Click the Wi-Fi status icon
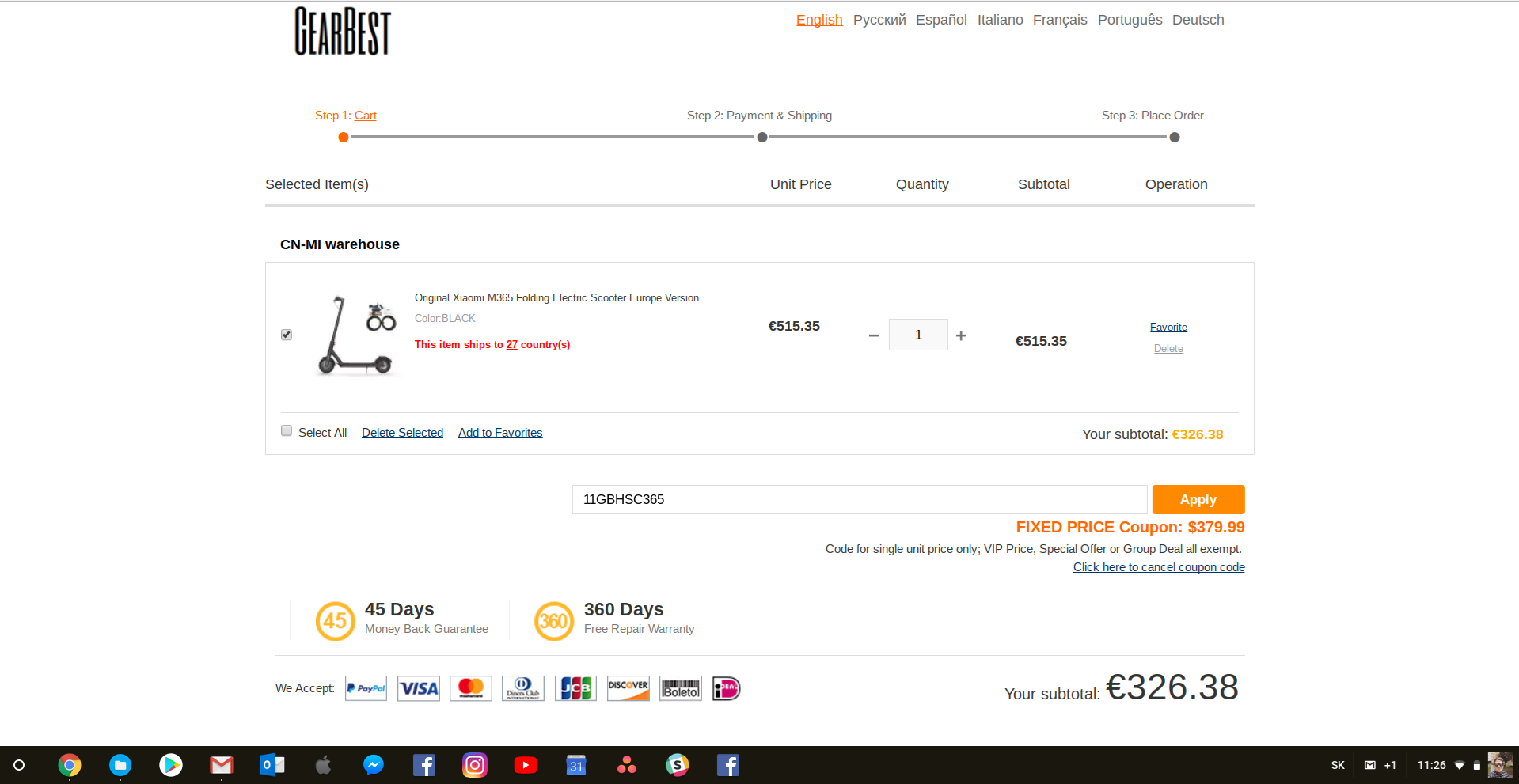 click(x=1460, y=765)
